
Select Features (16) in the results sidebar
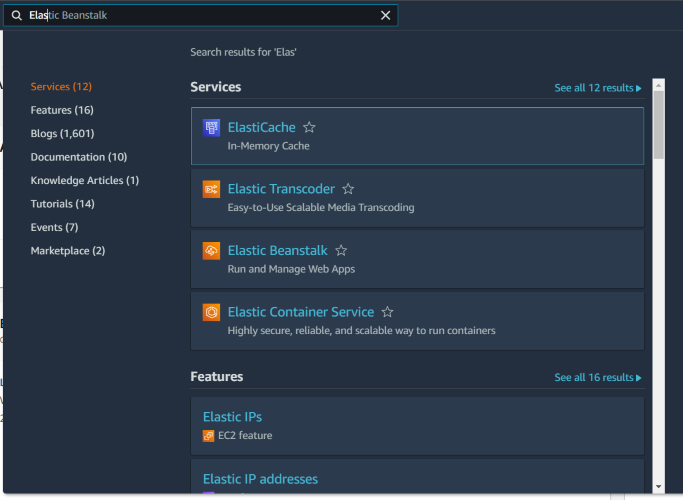pyautogui.click(x=62, y=110)
